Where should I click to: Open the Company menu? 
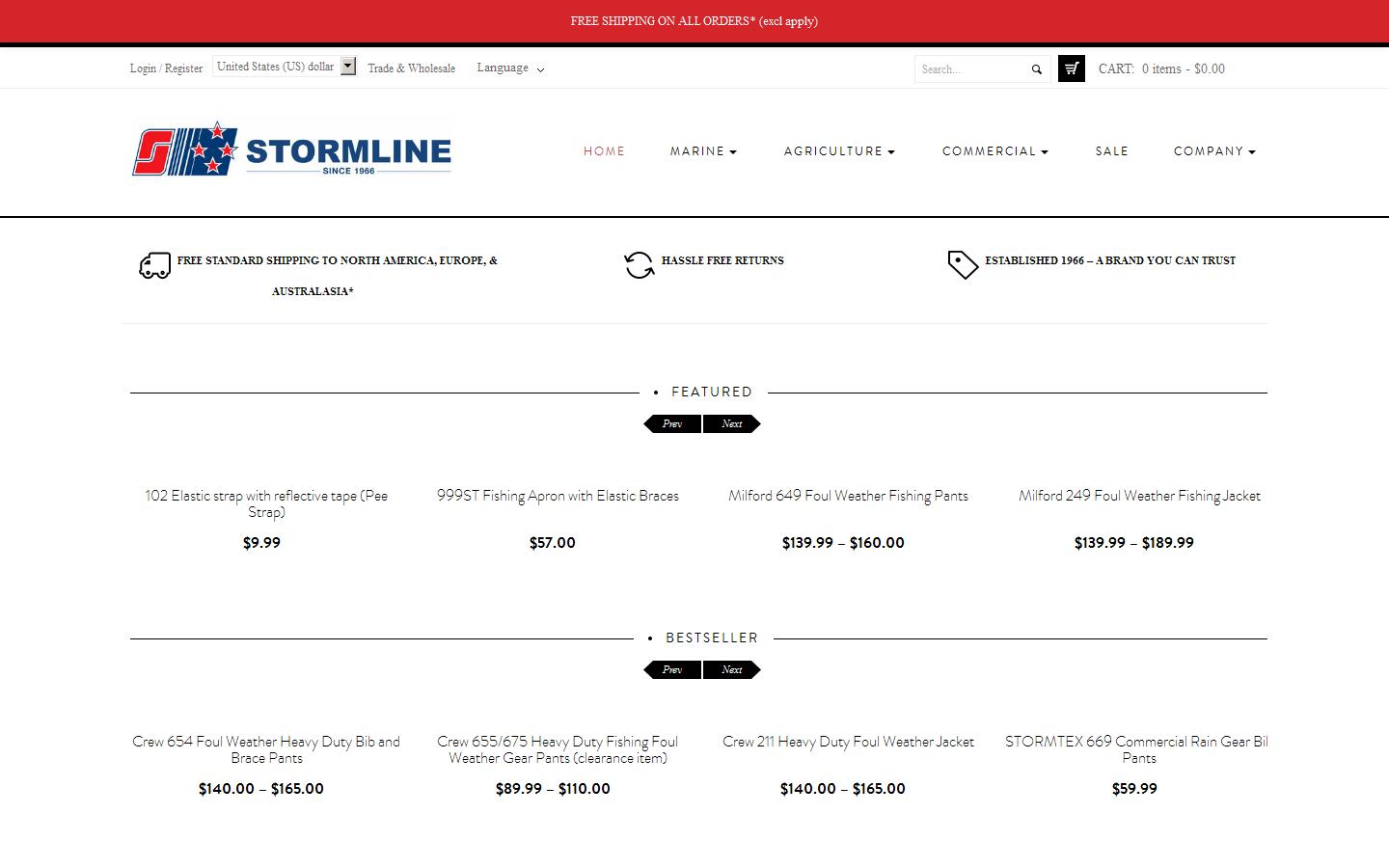[1213, 151]
